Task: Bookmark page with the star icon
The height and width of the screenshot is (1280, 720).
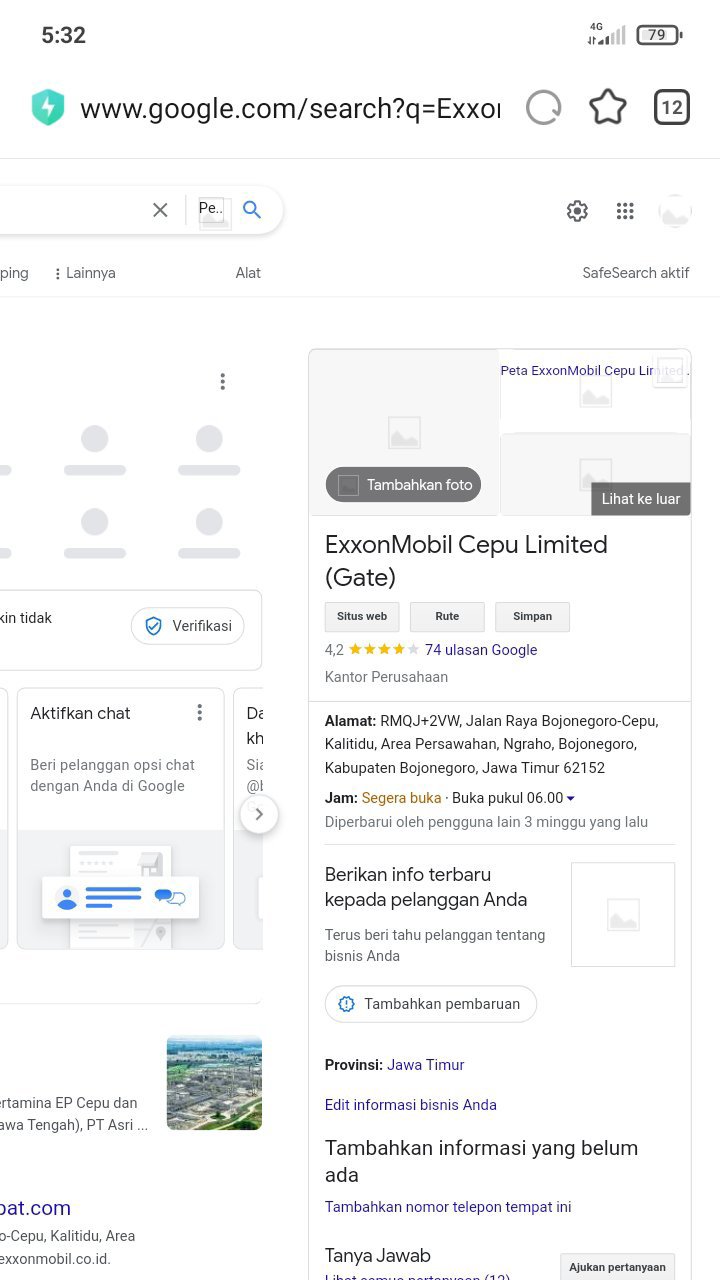Action: click(x=607, y=108)
